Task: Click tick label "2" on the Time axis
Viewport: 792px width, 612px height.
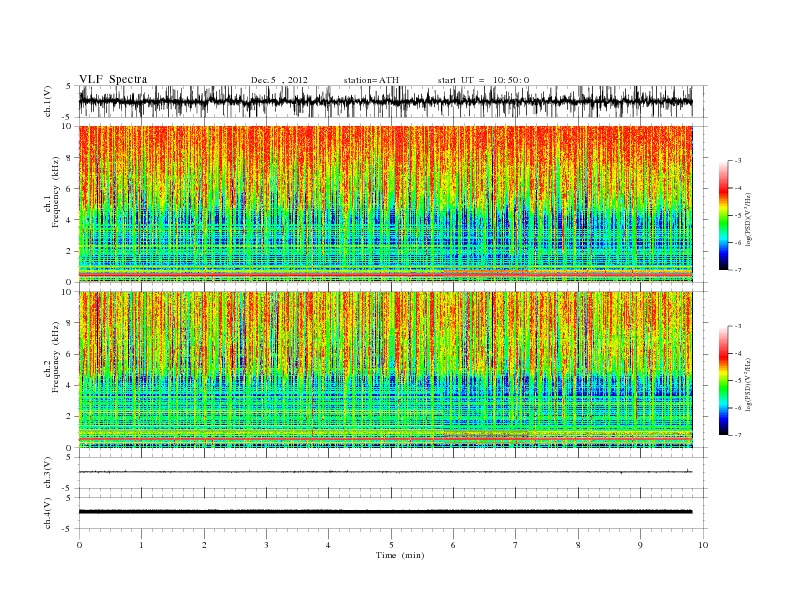Action: (x=204, y=545)
